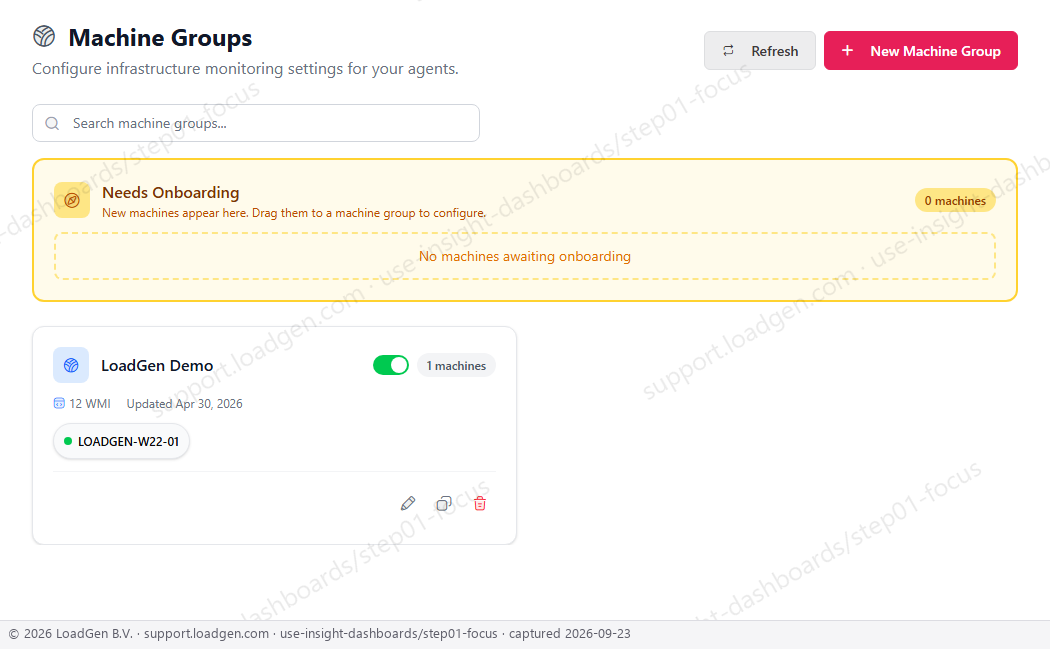Screen dimensions: 1050x649
Task: Click the 0 machines badge
Action: [955, 200]
